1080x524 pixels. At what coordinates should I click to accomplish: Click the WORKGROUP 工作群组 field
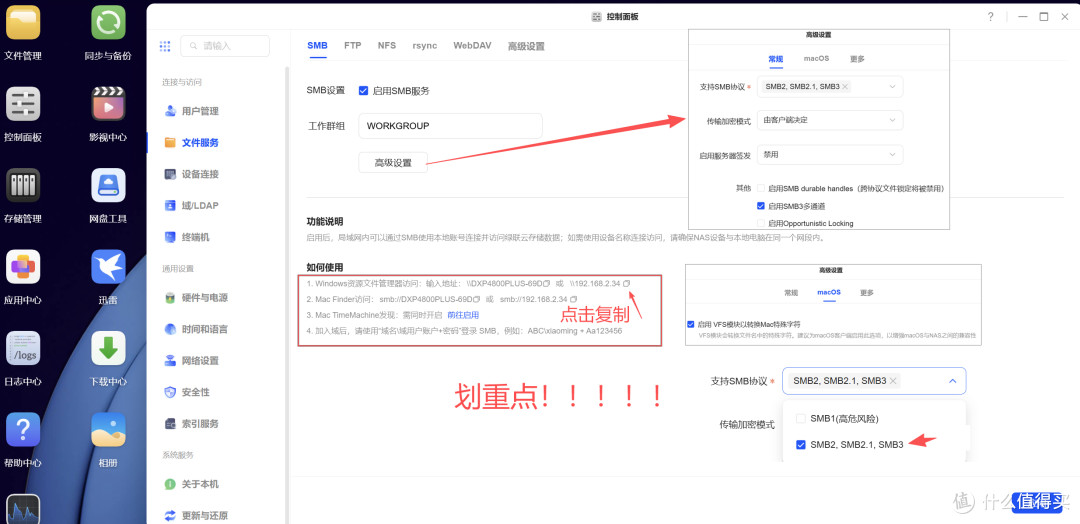tap(450, 126)
